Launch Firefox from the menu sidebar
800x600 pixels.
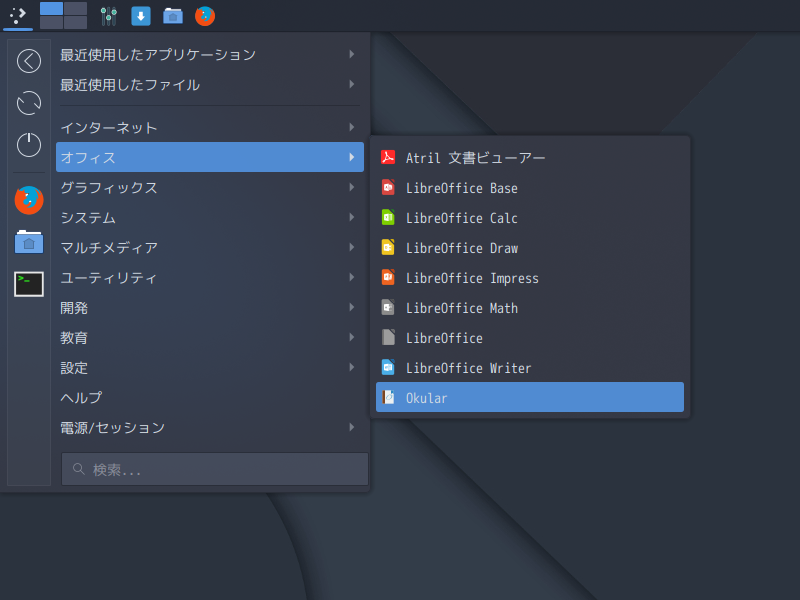tap(29, 200)
